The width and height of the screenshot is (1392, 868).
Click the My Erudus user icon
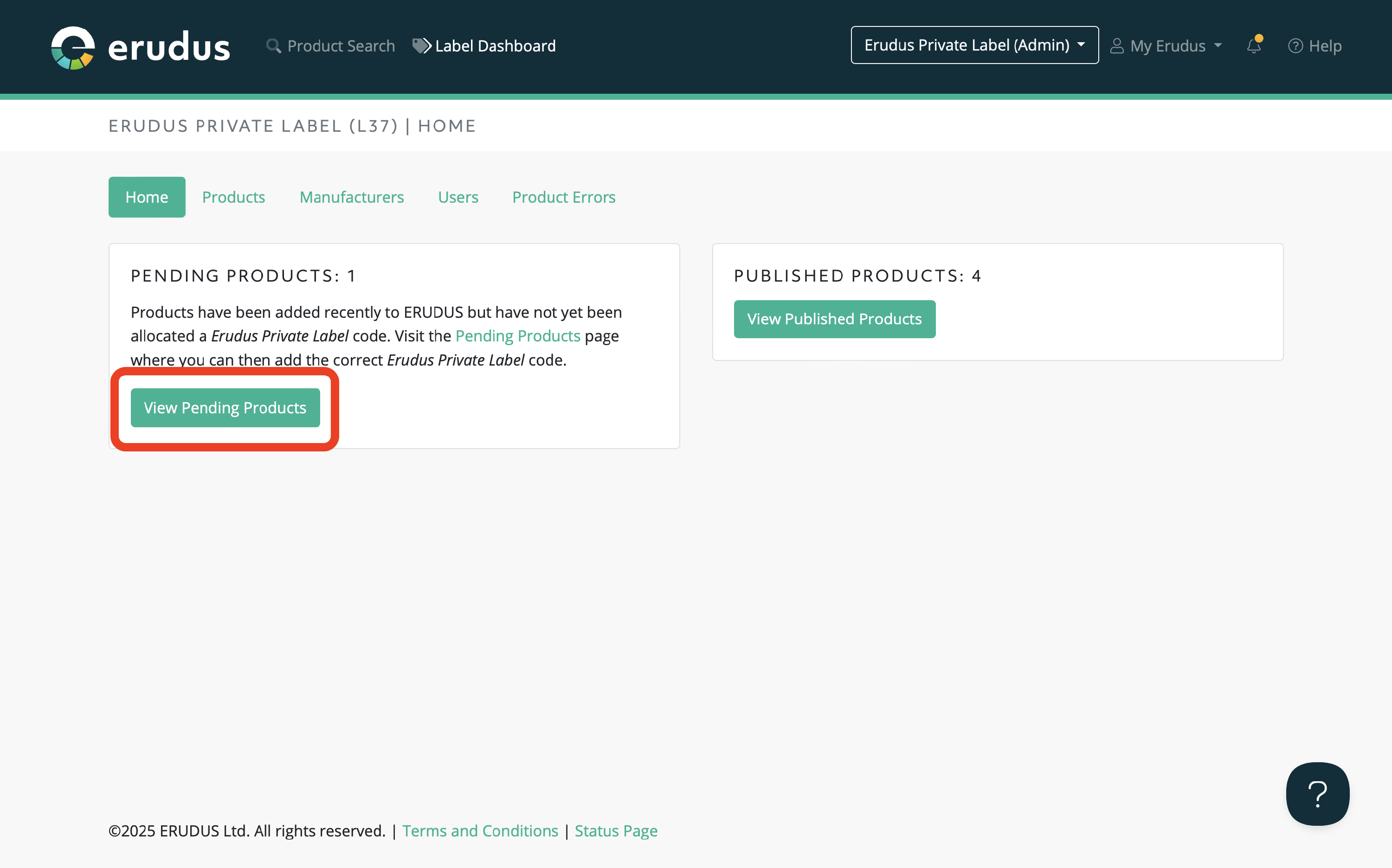(1116, 46)
